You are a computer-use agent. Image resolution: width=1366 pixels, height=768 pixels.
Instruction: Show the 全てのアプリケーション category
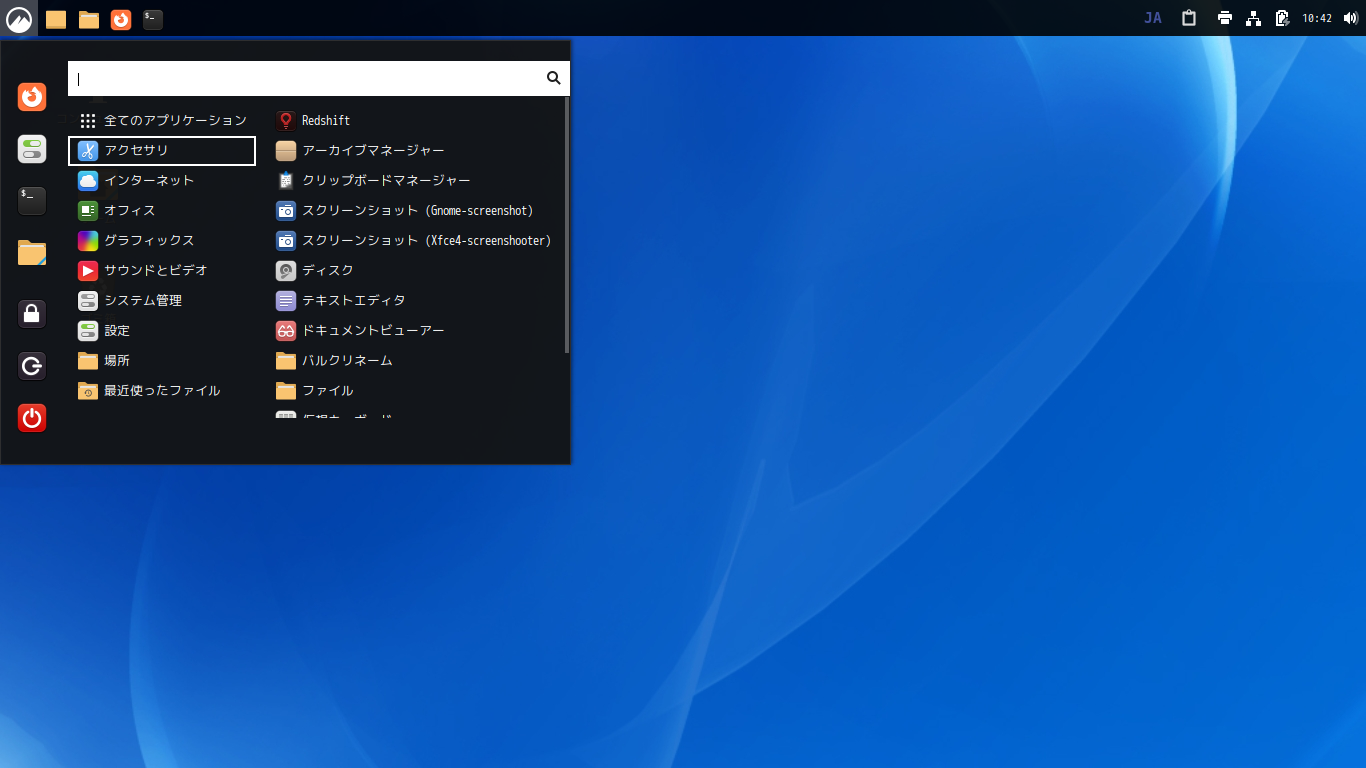pyautogui.click(x=162, y=121)
